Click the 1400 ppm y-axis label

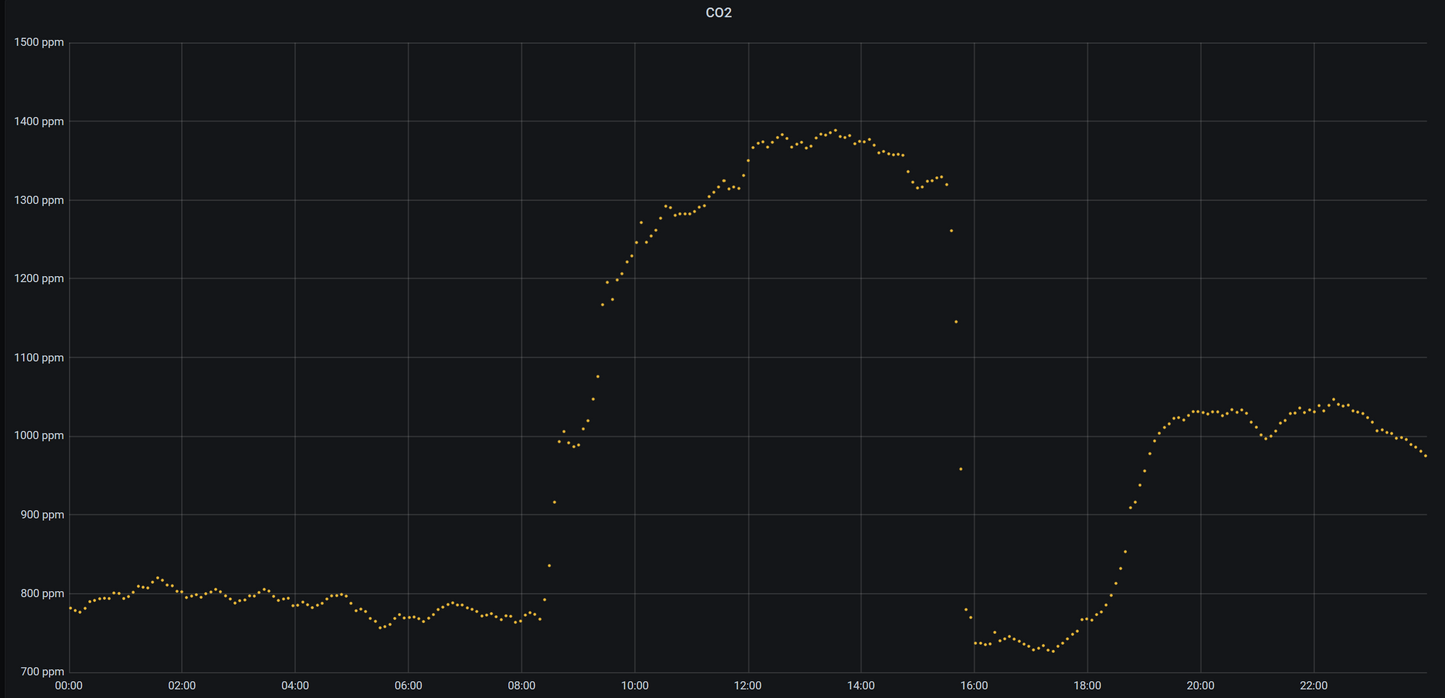click(39, 122)
